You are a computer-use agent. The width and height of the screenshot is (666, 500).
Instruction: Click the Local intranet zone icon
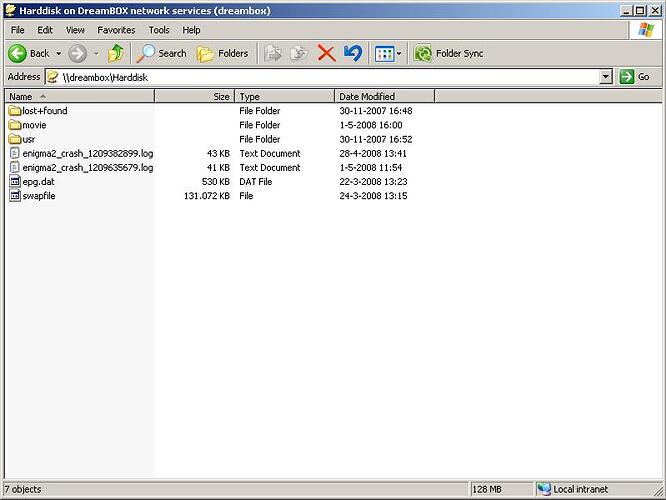[x=544, y=489]
